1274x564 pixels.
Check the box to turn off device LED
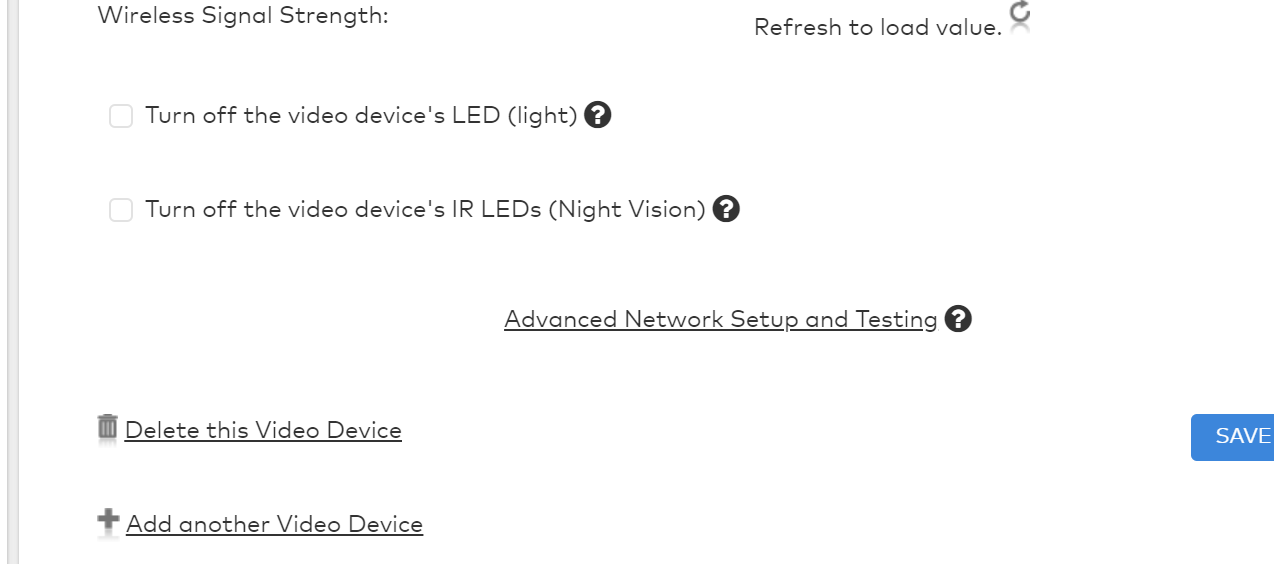[x=121, y=116]
